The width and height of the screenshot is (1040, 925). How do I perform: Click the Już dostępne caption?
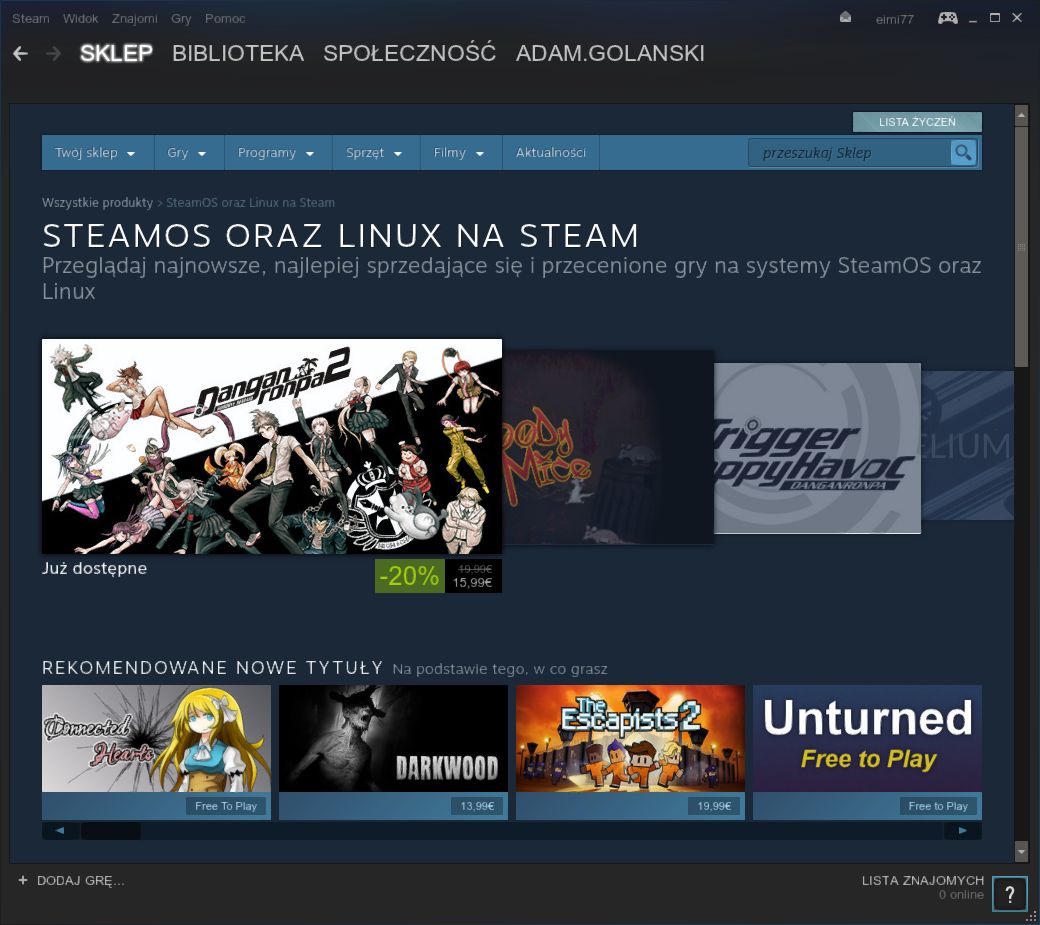click(94, 568)
